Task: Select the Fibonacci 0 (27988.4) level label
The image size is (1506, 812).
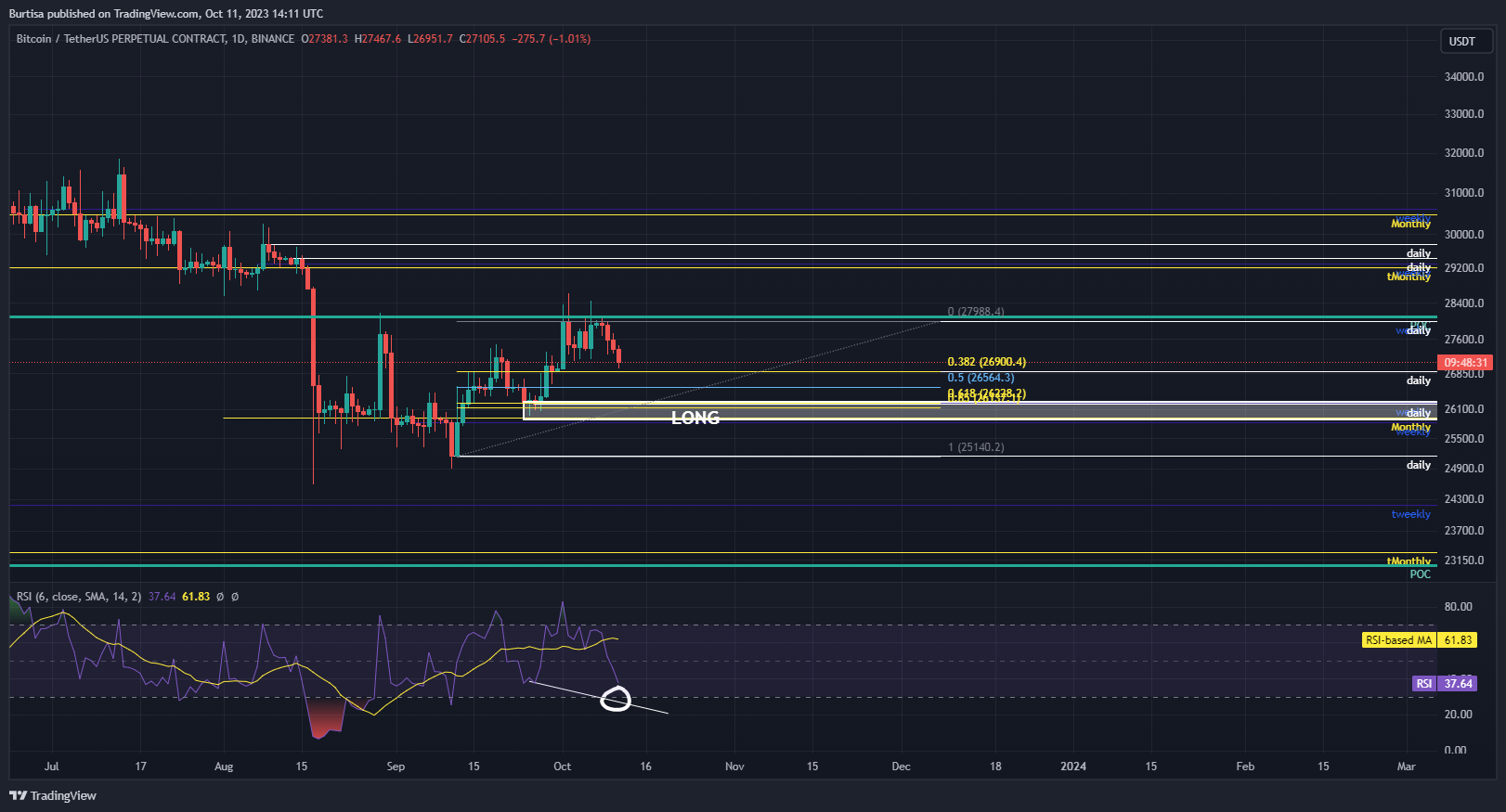Action: pos(976,312)
